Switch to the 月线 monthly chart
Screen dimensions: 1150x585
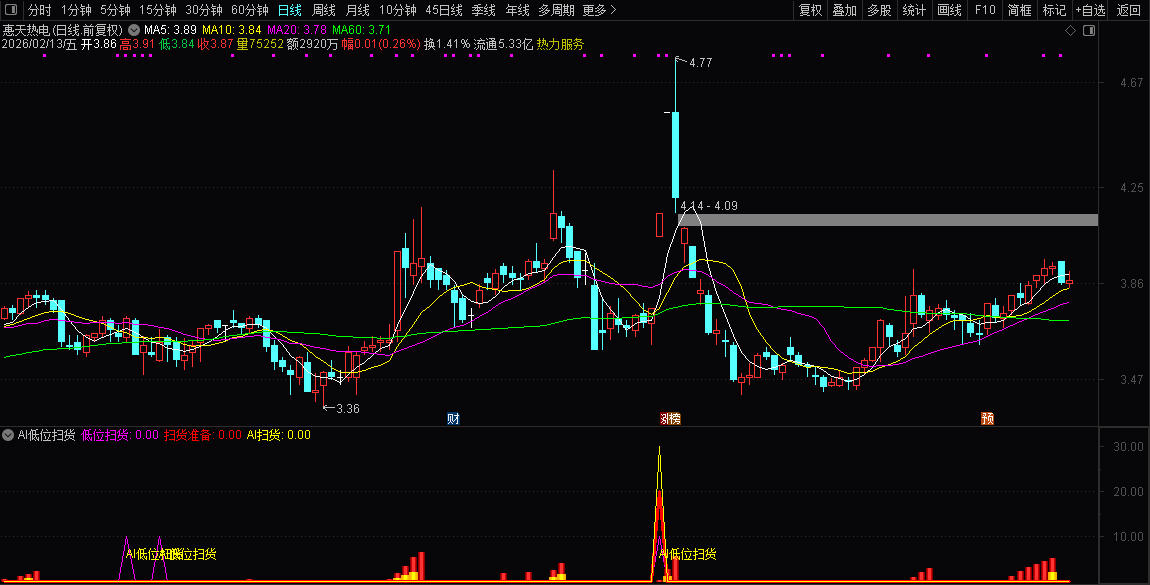coord(357,10)
